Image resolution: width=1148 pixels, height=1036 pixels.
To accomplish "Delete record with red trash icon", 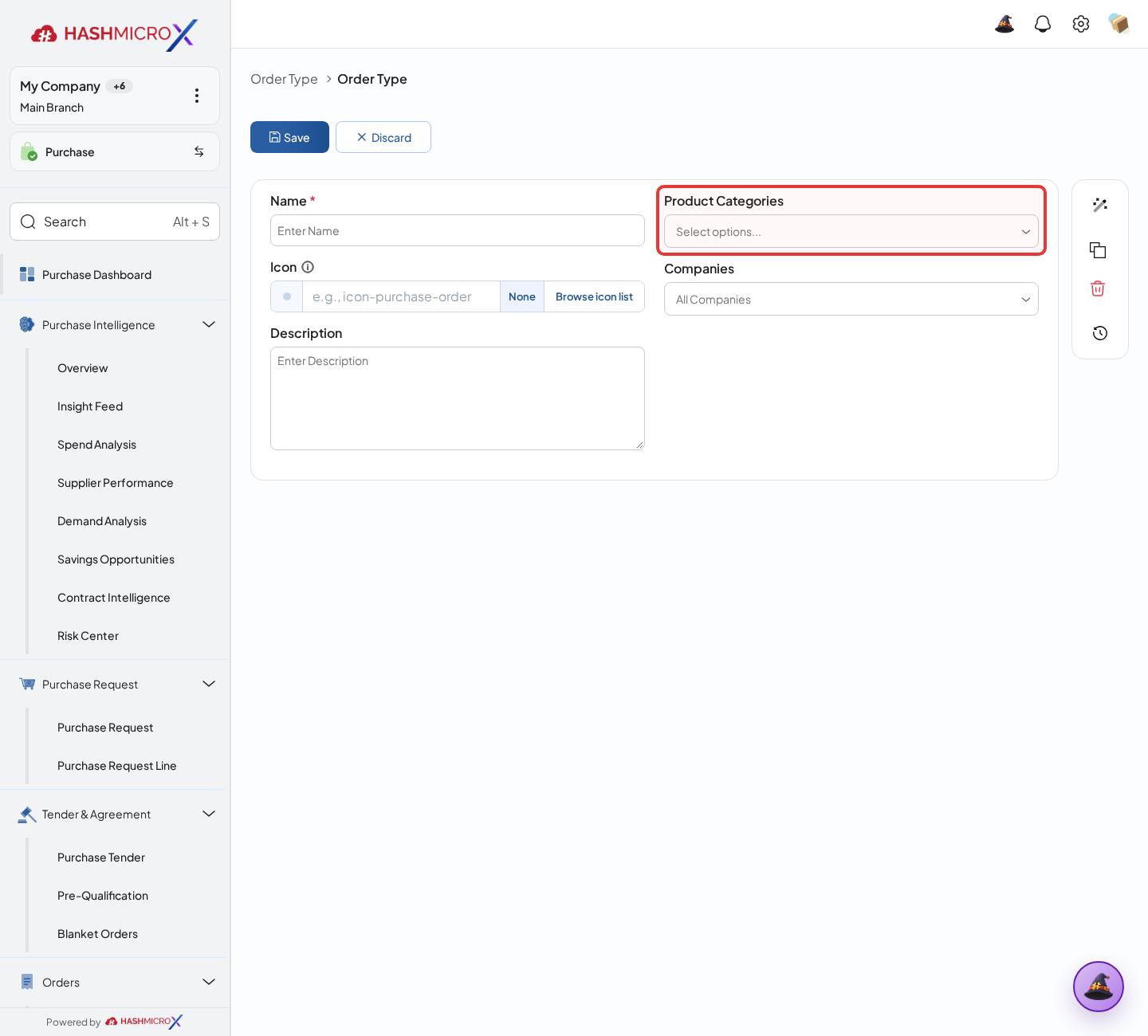I will coord(1098,288).
